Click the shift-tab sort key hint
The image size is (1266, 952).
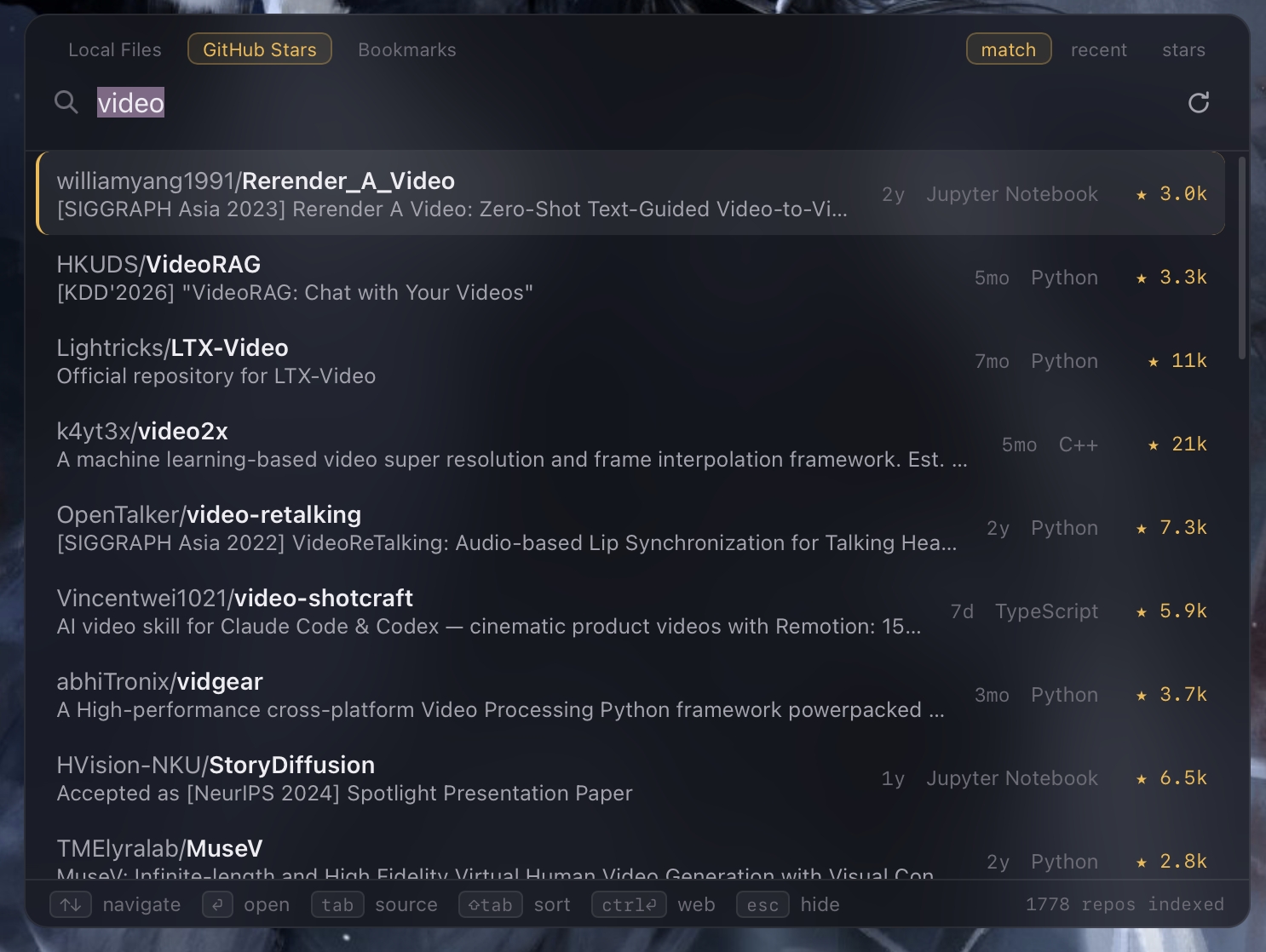[x=491, y=904]
